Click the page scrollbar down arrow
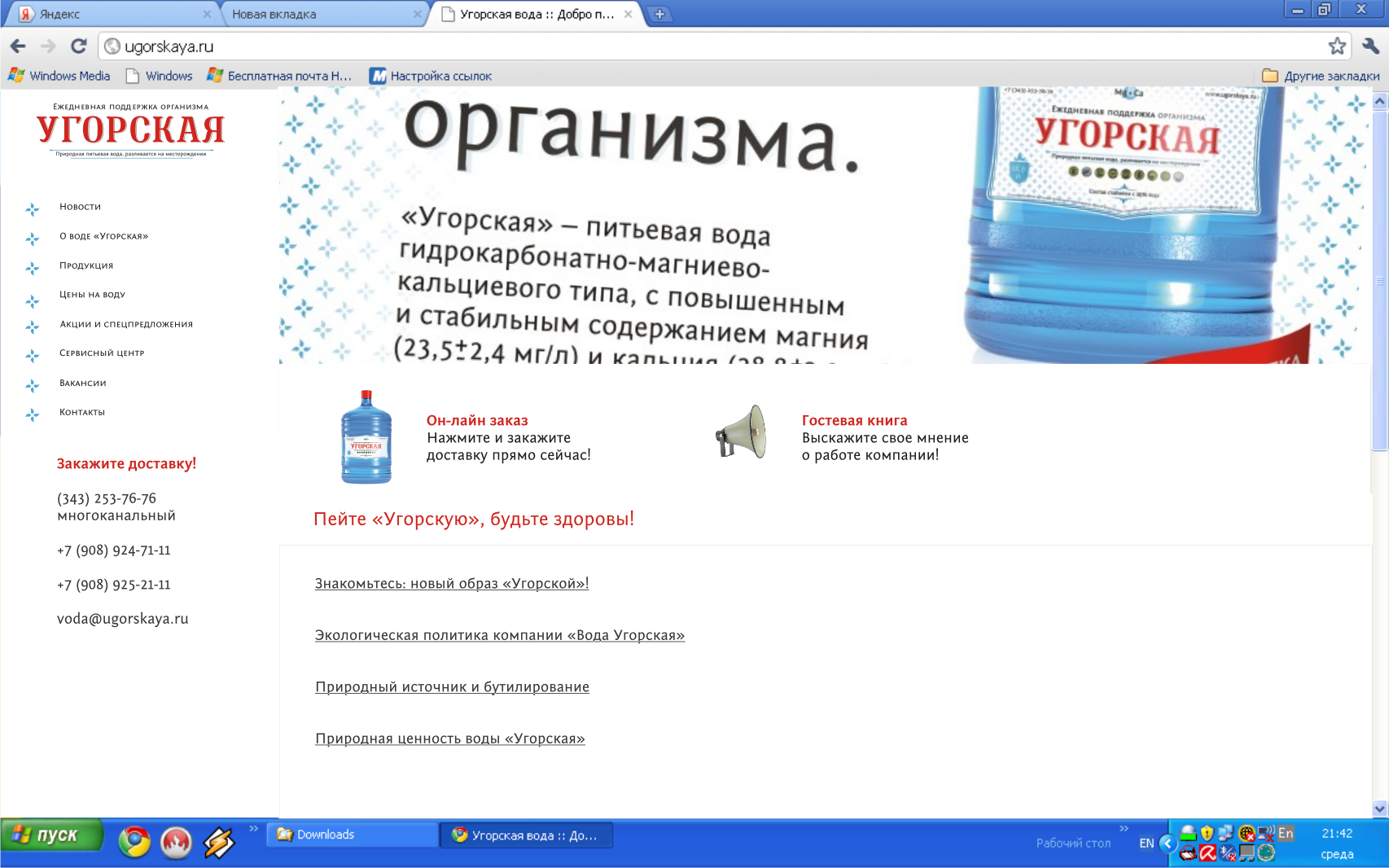Screen dimensions: 1389x868 [x=1380, y=809]
